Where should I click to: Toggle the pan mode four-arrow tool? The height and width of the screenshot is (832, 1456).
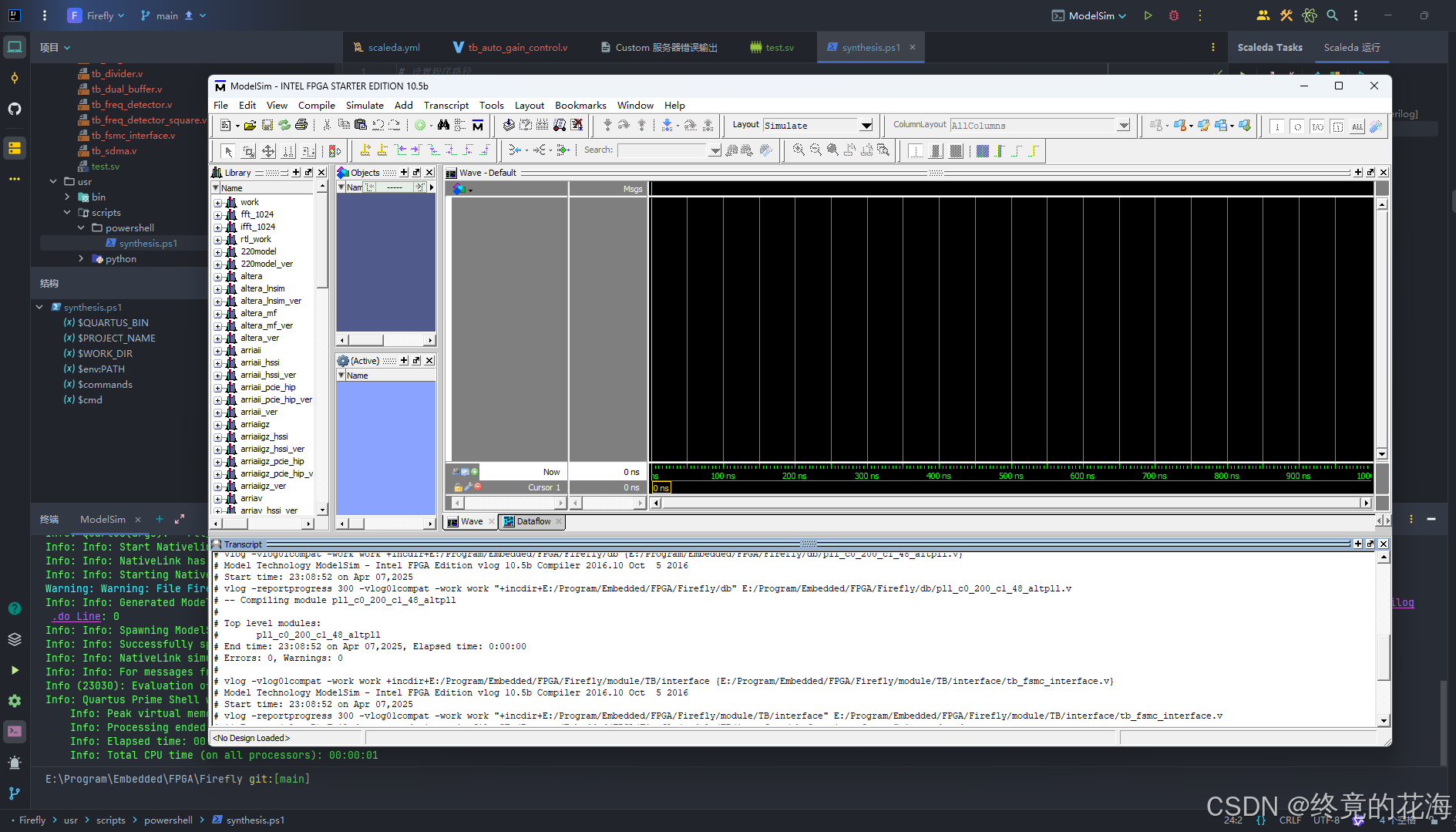pyautogui.click(x=268, y=150)
